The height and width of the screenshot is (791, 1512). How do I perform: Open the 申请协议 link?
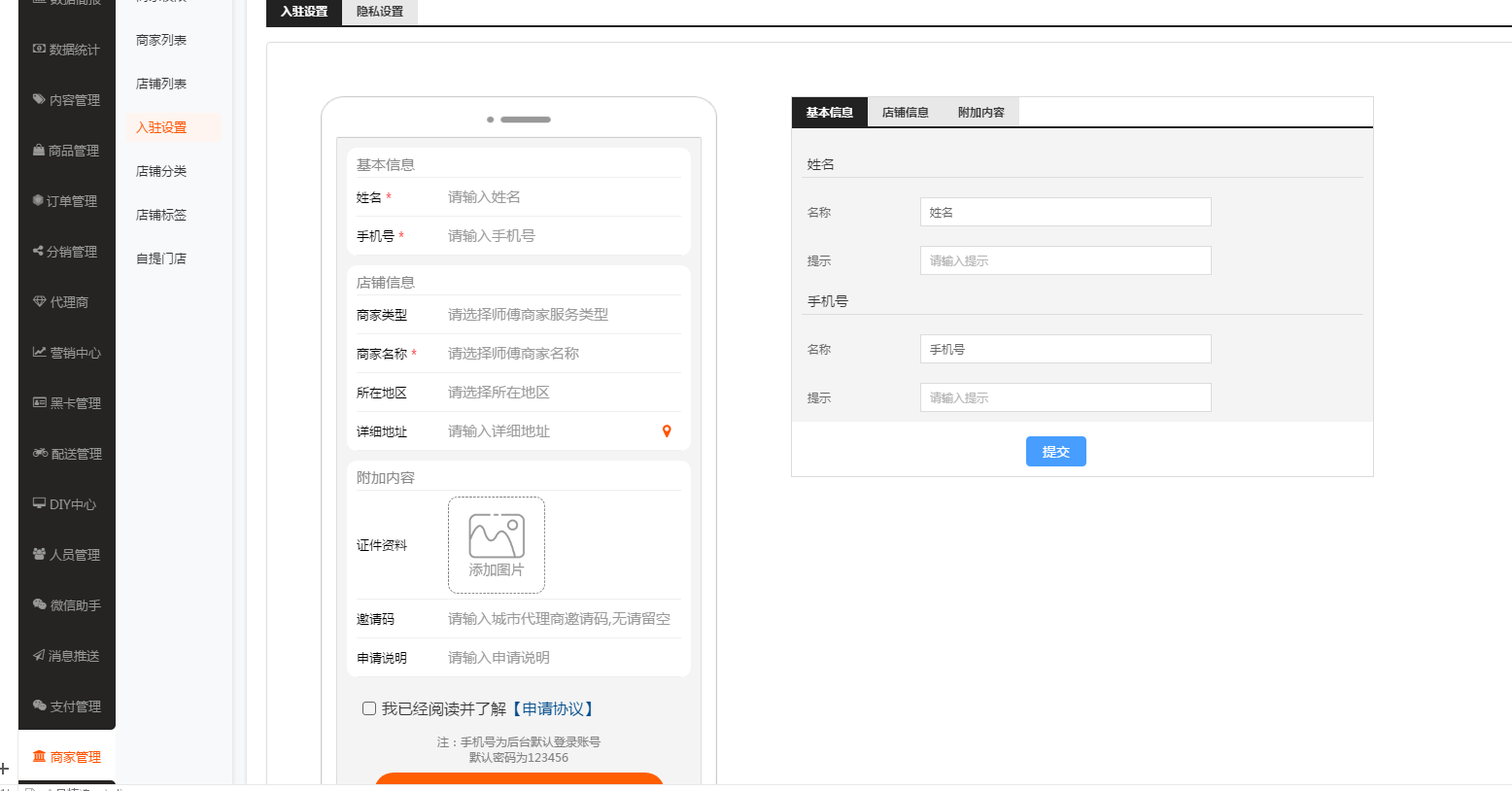[x=553, y=709]
